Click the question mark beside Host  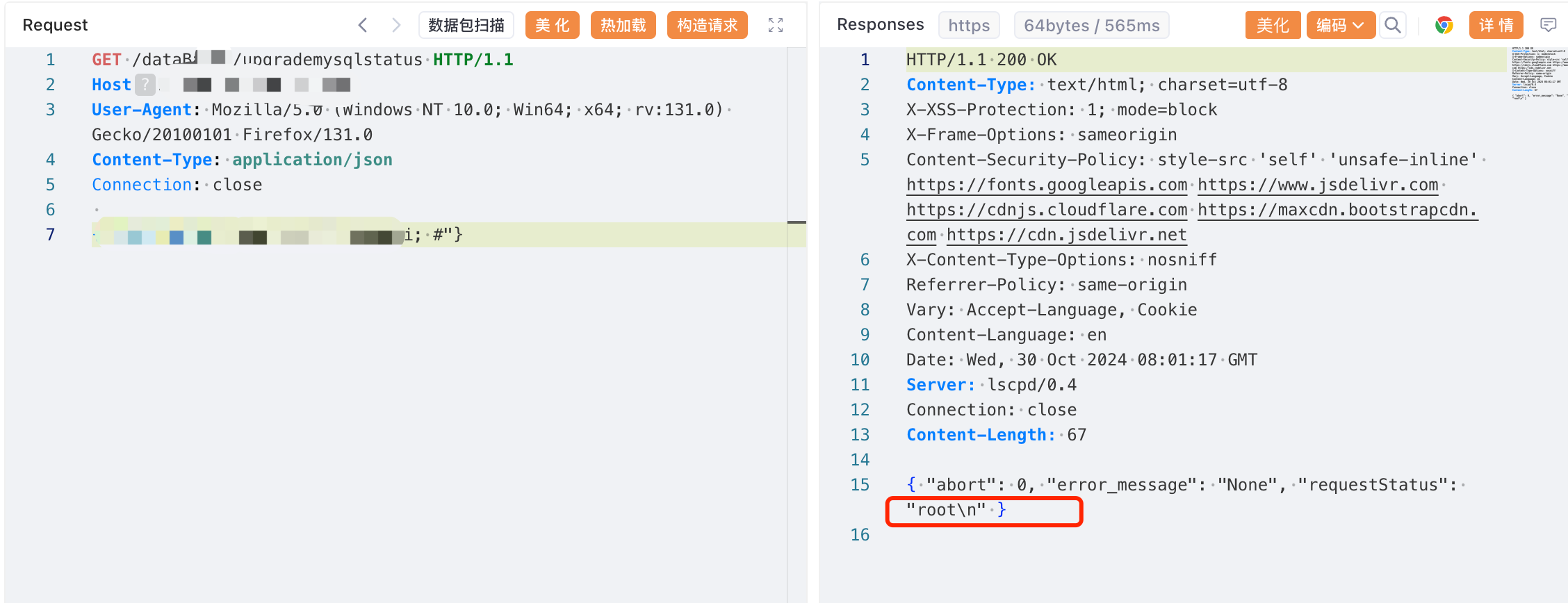(x=145, y=85)
